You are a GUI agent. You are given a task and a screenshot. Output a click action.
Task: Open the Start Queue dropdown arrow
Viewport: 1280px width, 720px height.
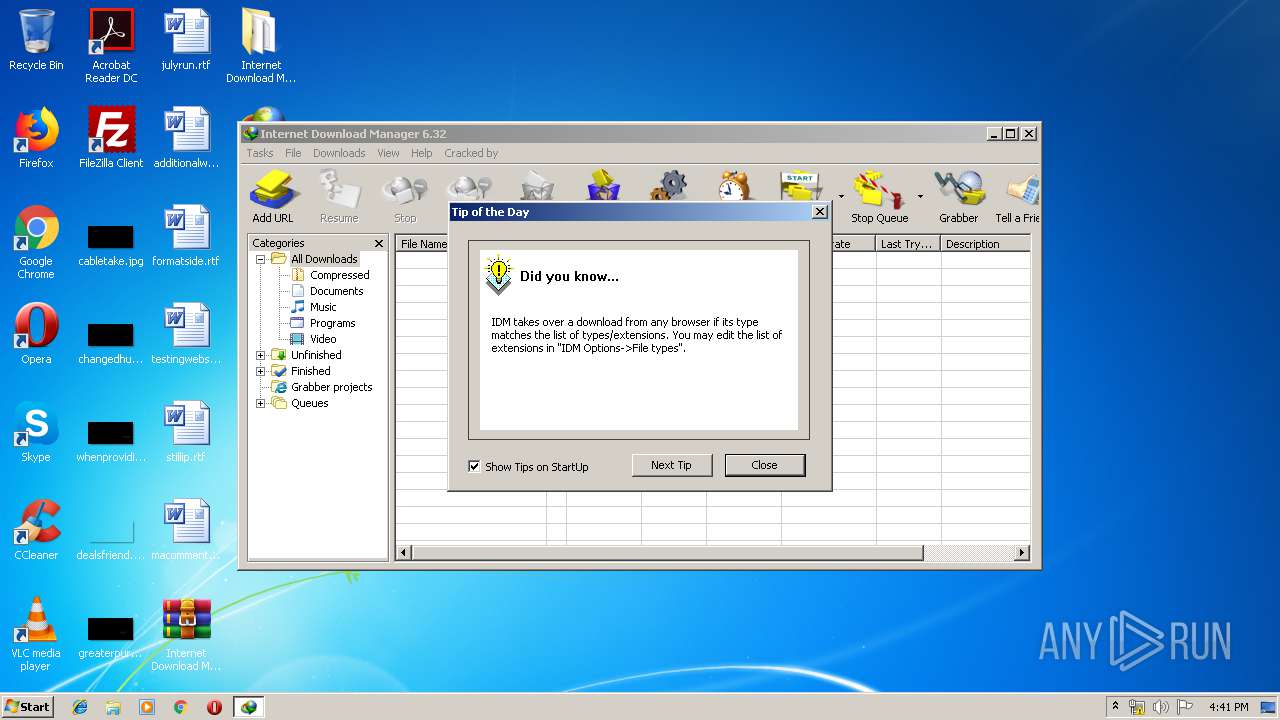[x=841, y=196]
